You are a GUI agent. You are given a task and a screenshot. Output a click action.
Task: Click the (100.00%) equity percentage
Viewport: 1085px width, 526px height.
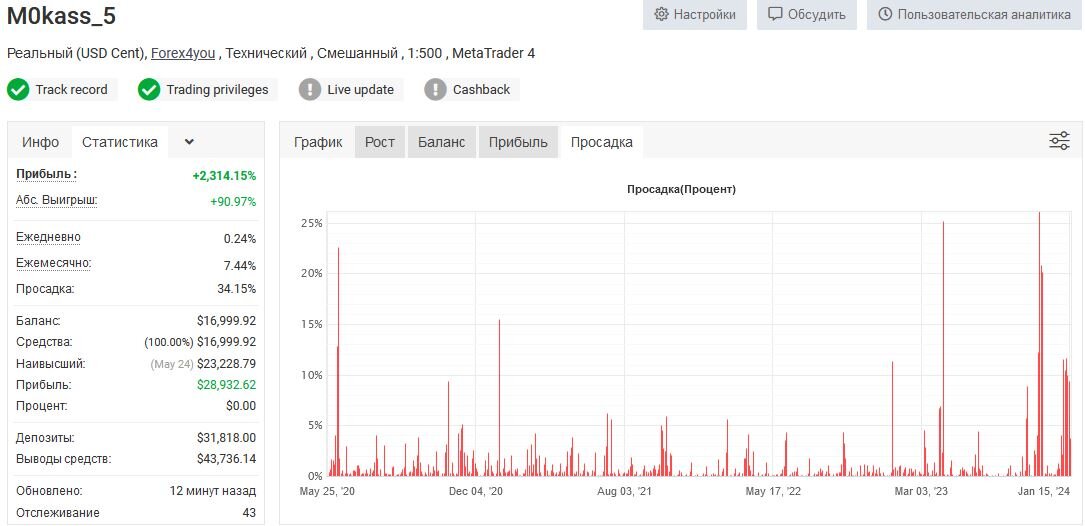click(x=168, y=342)
